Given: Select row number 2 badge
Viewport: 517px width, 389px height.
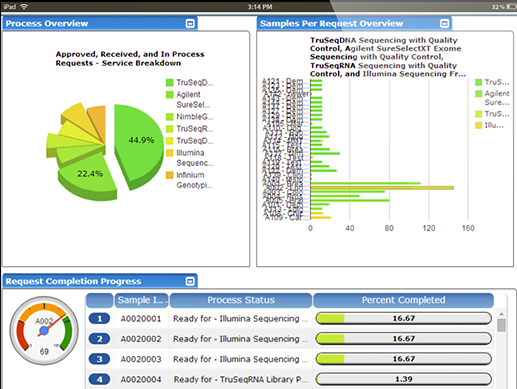Looking at the screenshot, I should tap(99, 339).
